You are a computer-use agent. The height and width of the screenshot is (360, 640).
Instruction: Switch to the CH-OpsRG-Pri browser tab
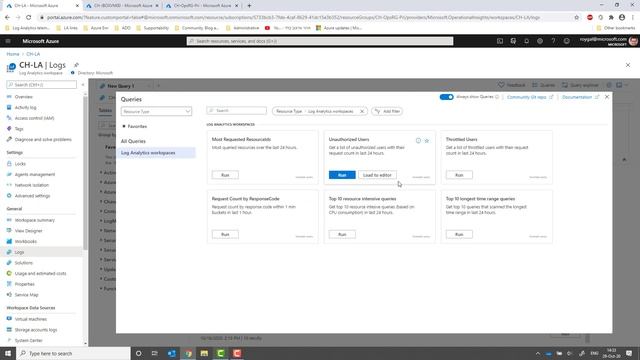202,6
